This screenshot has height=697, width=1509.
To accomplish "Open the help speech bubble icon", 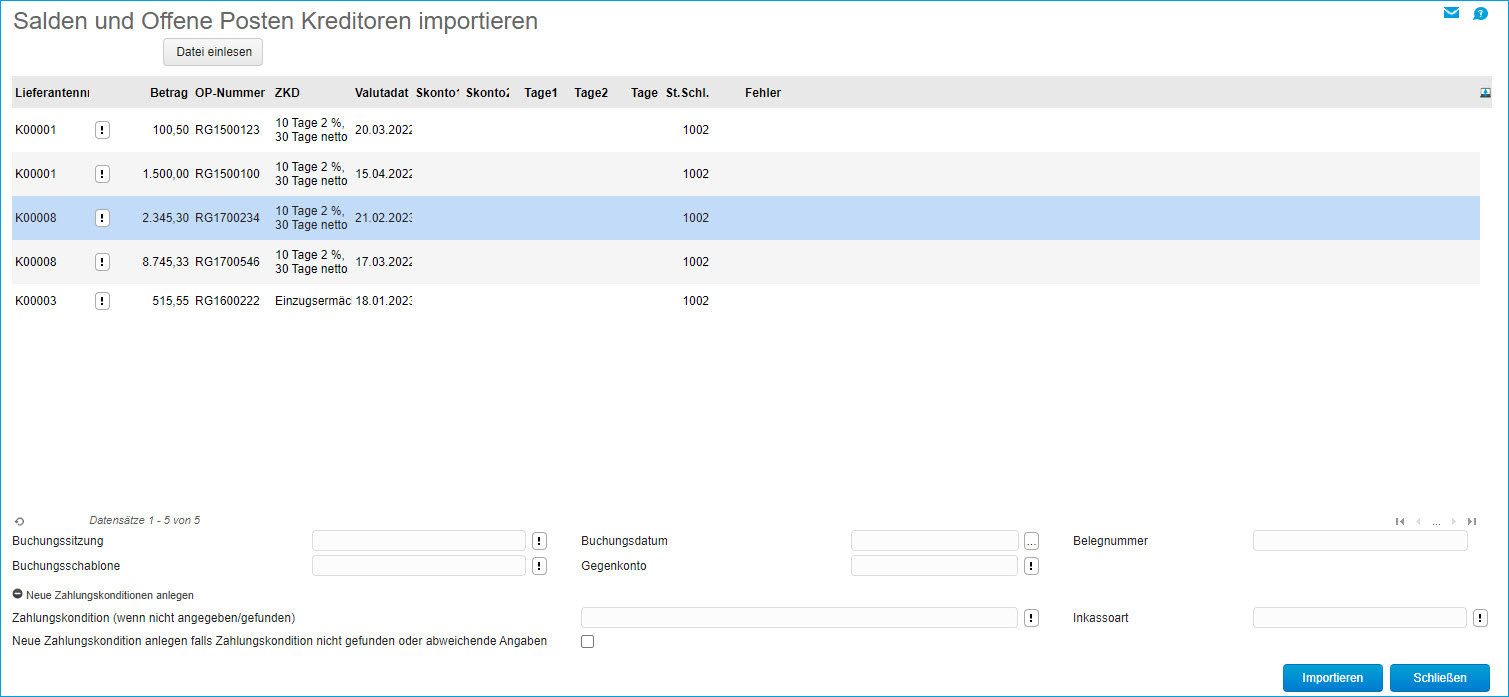I will (1481, 13).
